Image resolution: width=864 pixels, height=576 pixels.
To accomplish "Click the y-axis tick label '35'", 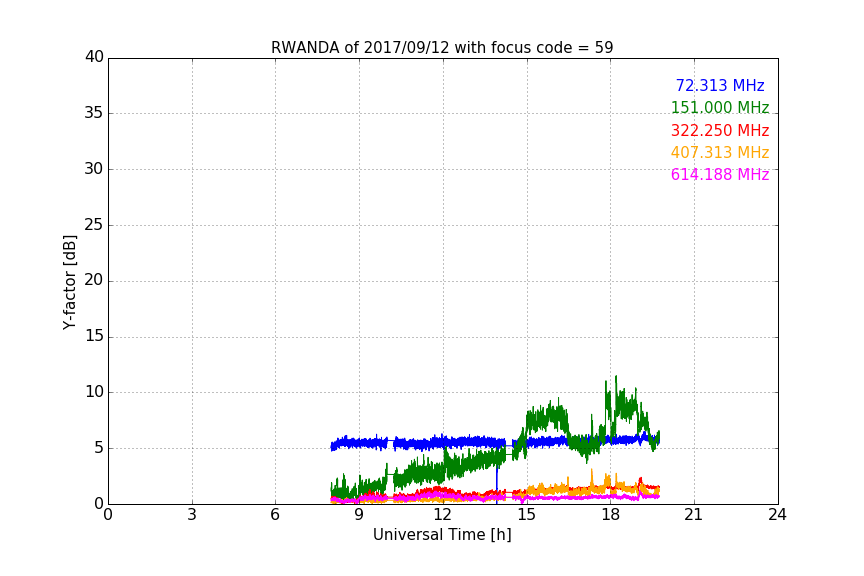I will tap(94, 113).
